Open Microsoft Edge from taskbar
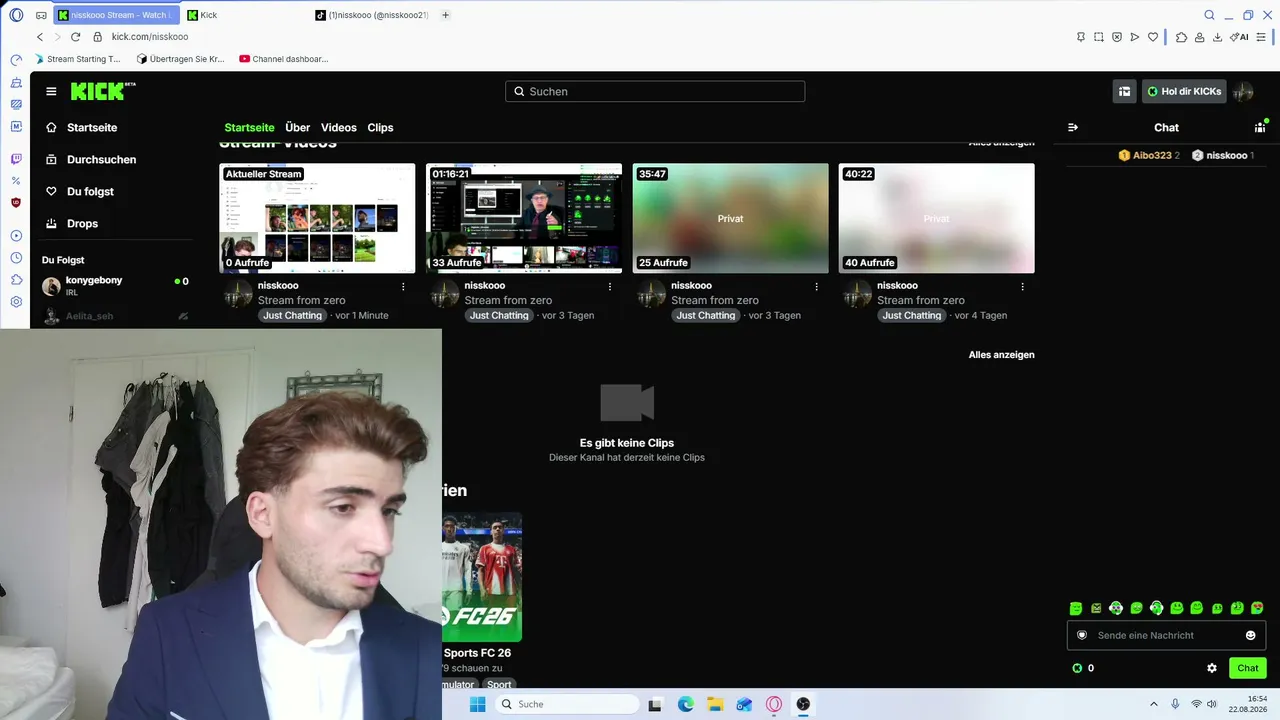This screenshot has width=1280, height=720. pos(686,704)
